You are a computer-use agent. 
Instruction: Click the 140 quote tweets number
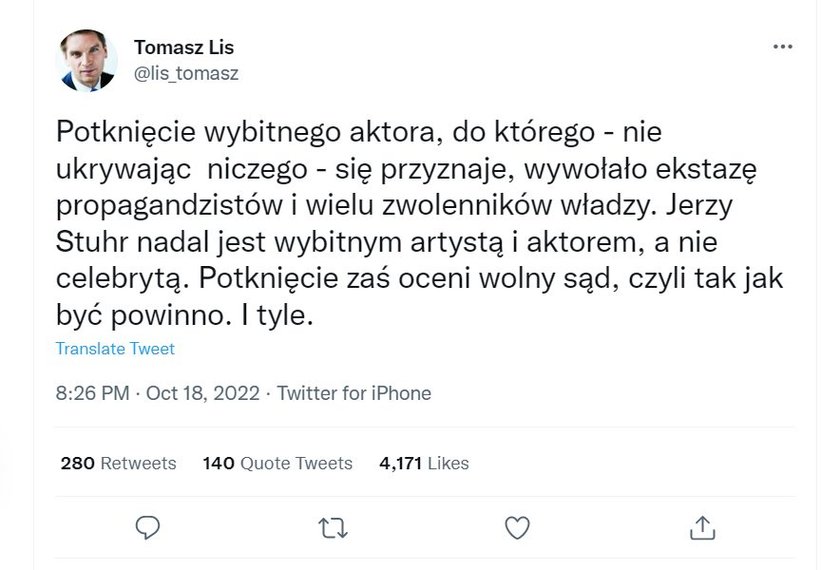(x=219, y=463)
